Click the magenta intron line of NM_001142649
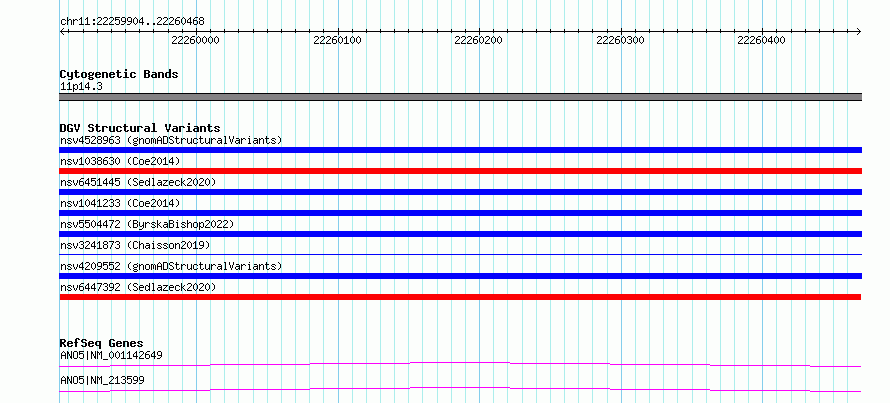Viewport: 890px width, 403px height. click(461, 362)
